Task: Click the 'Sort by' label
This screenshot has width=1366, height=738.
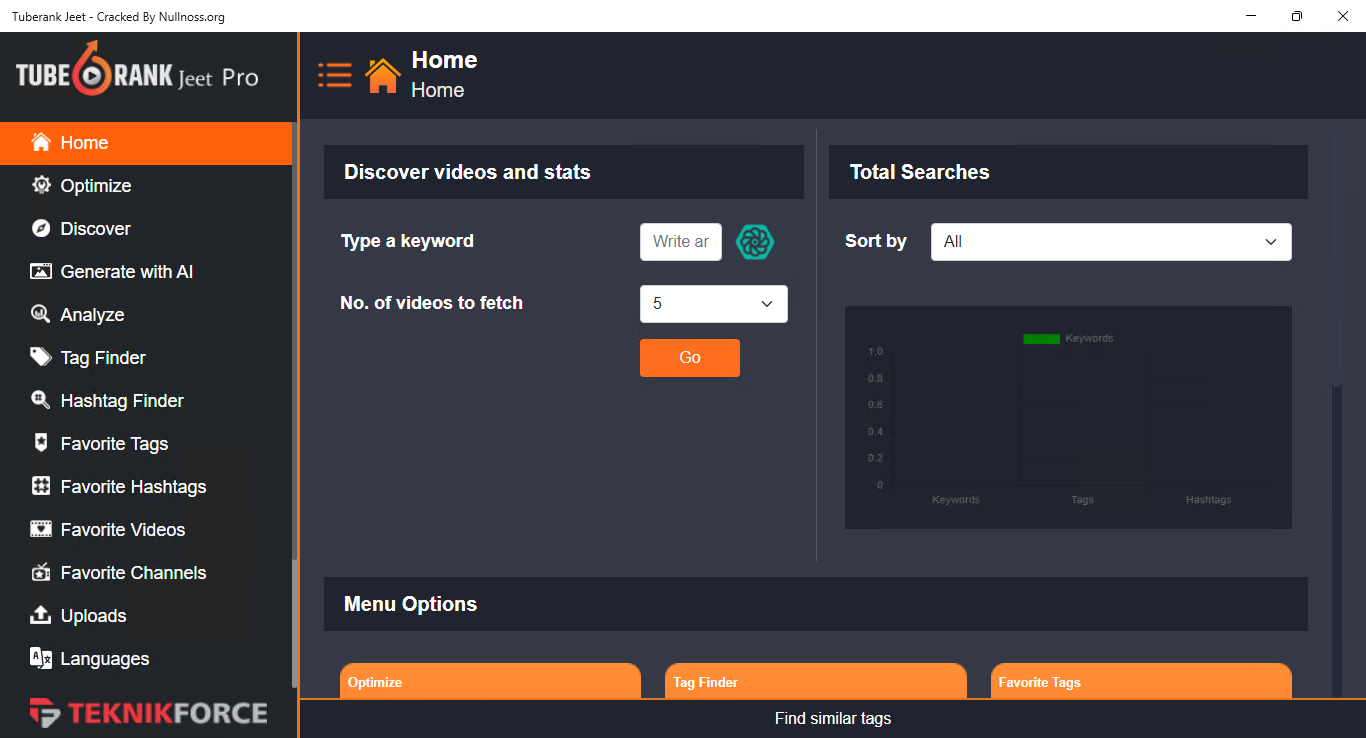Action: click(x=876, y=241)
